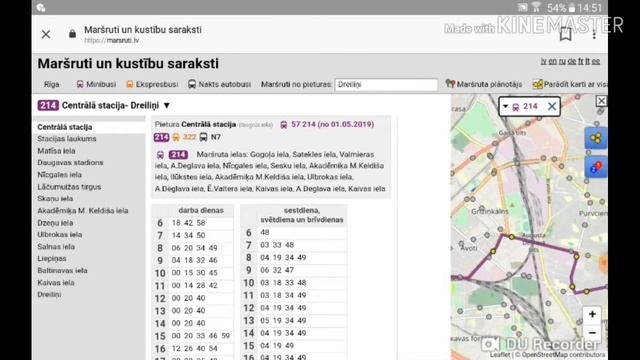This screenshot has width=640, height=360.
Task: Select Liepiņas stop
Action: pyautogui.click(x=52, y=258)
